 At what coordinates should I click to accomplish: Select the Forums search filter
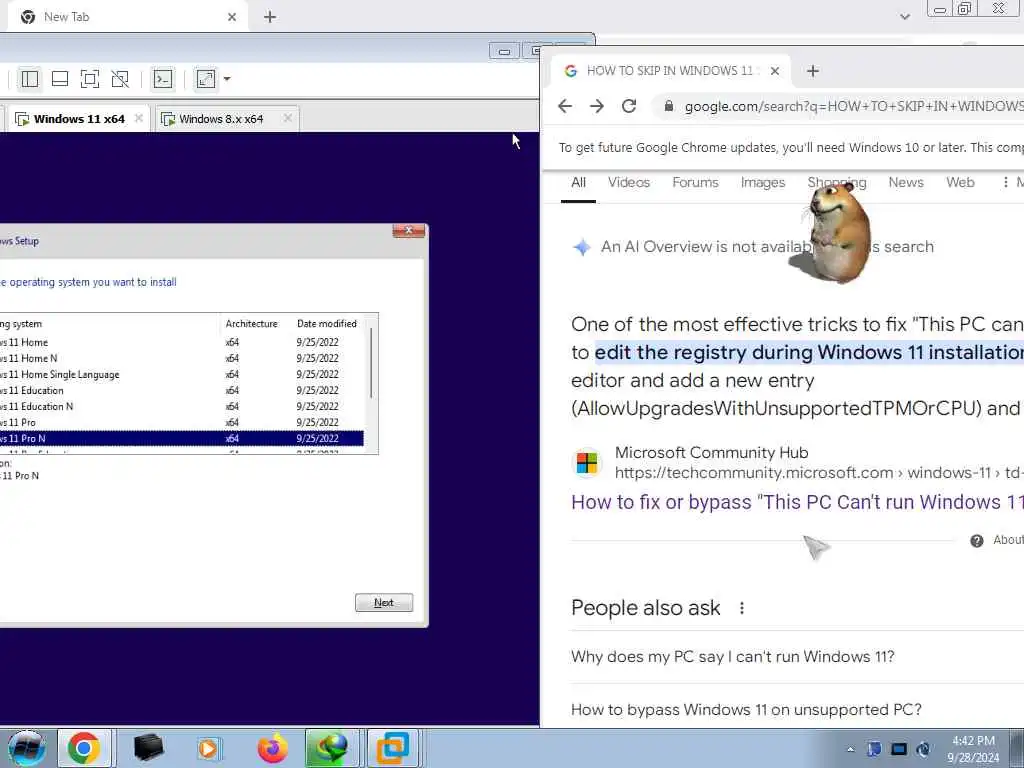696,183
